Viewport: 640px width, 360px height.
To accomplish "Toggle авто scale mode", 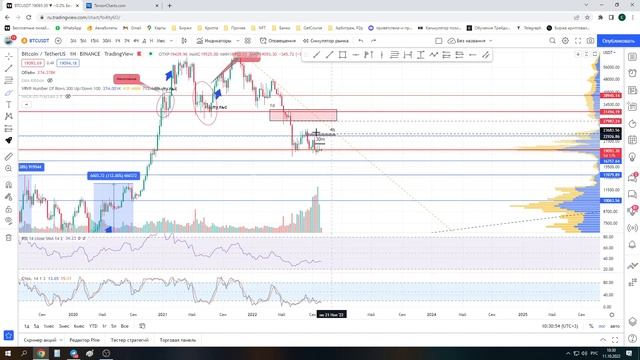I will [x=615, y=326].
